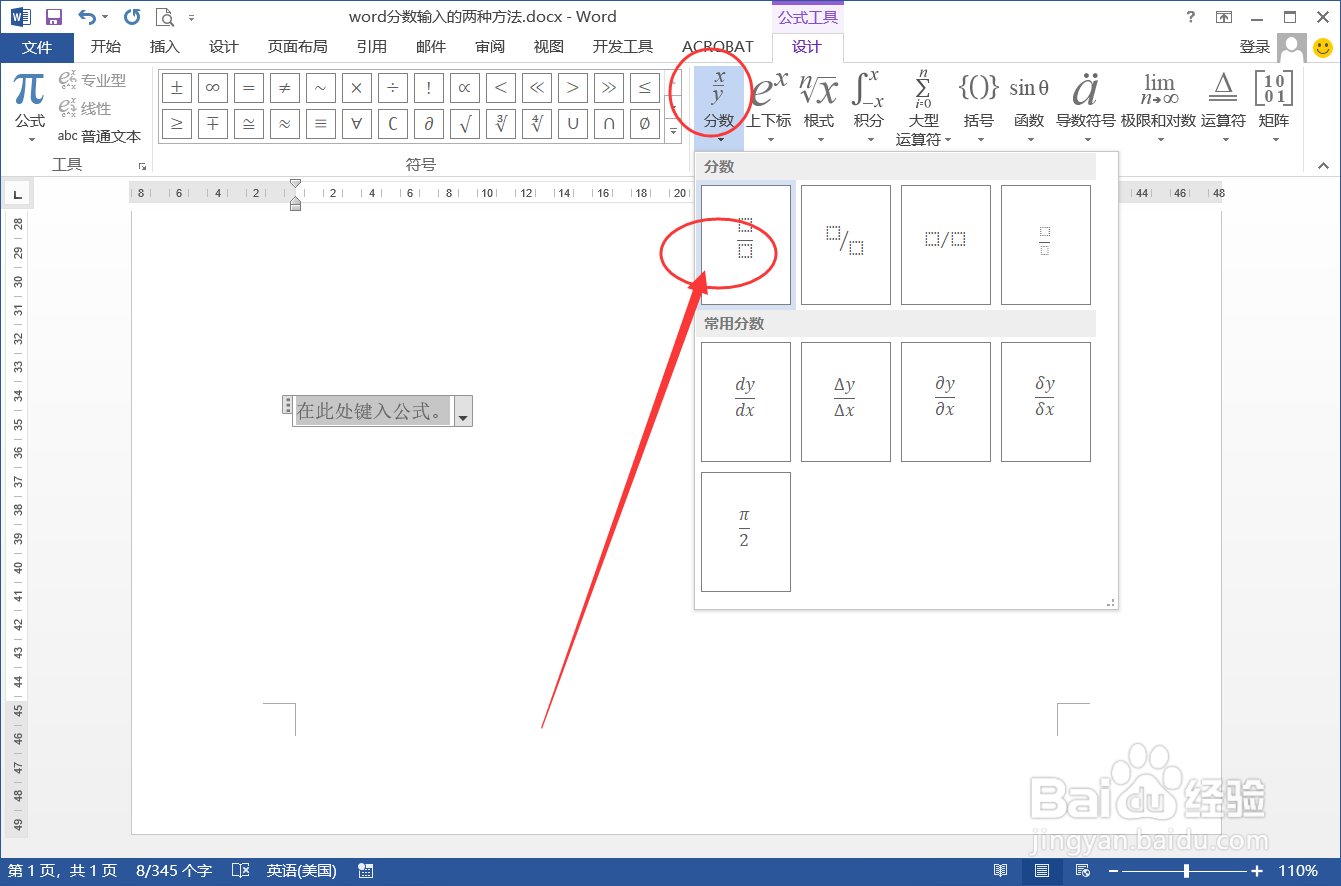Insert the multiplication × symbol
Image resolution: width=1341 pixels, height=886 pixels.
(357, 88)
